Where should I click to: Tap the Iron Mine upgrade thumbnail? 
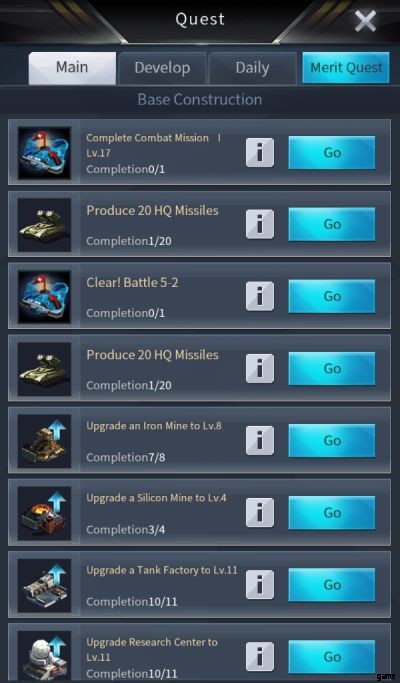44,441
